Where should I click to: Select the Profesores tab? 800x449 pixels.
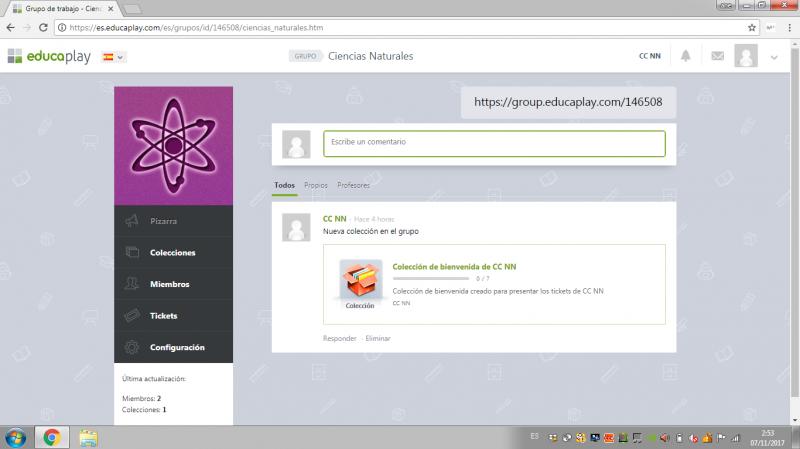point(353,185)
